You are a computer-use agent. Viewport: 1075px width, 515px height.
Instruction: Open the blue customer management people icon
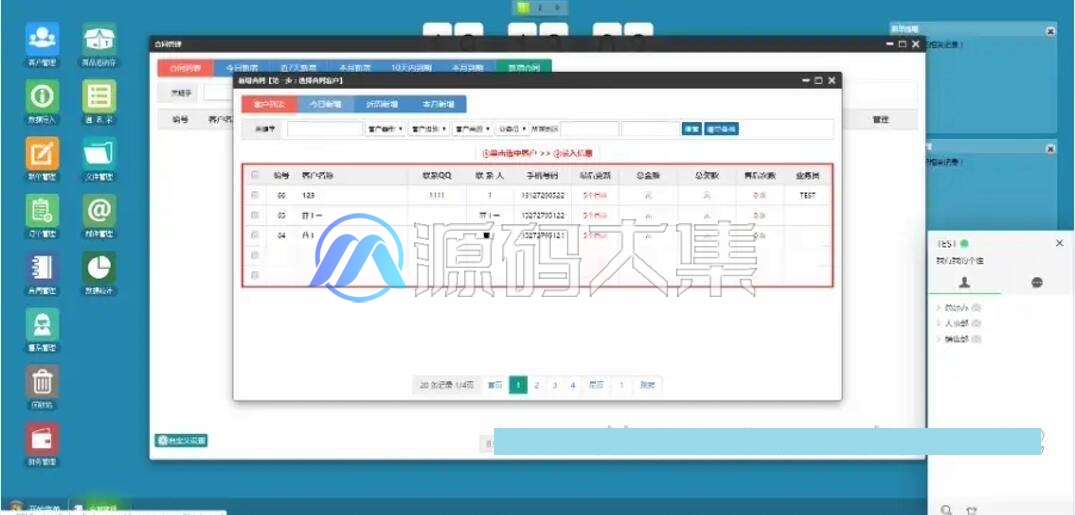(x=43, y=39)
